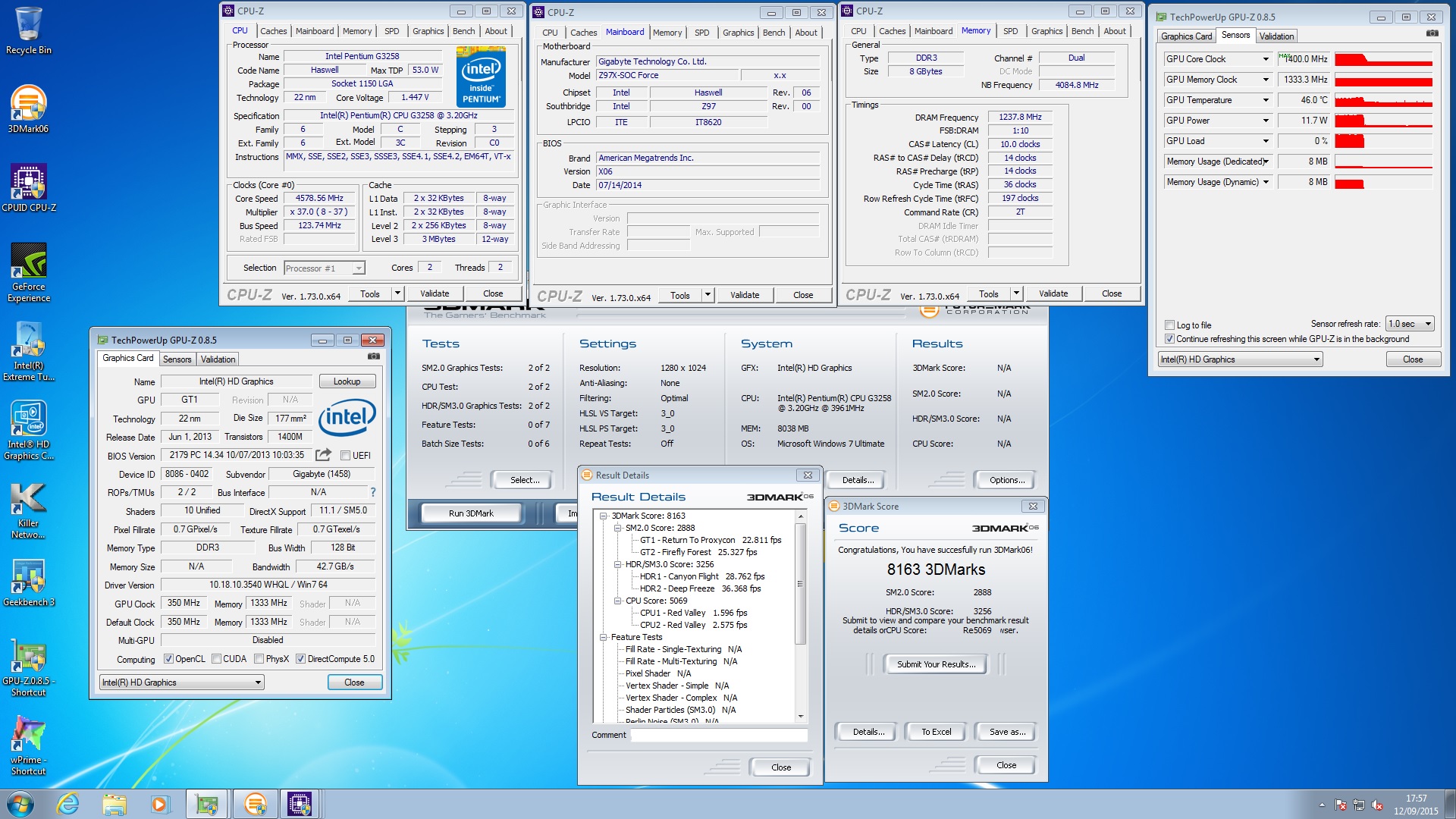Image resolution: width=1456 pixels, height=819 pixels.
Task: Click the volume tray icon
Action: tap(1377, 805)
